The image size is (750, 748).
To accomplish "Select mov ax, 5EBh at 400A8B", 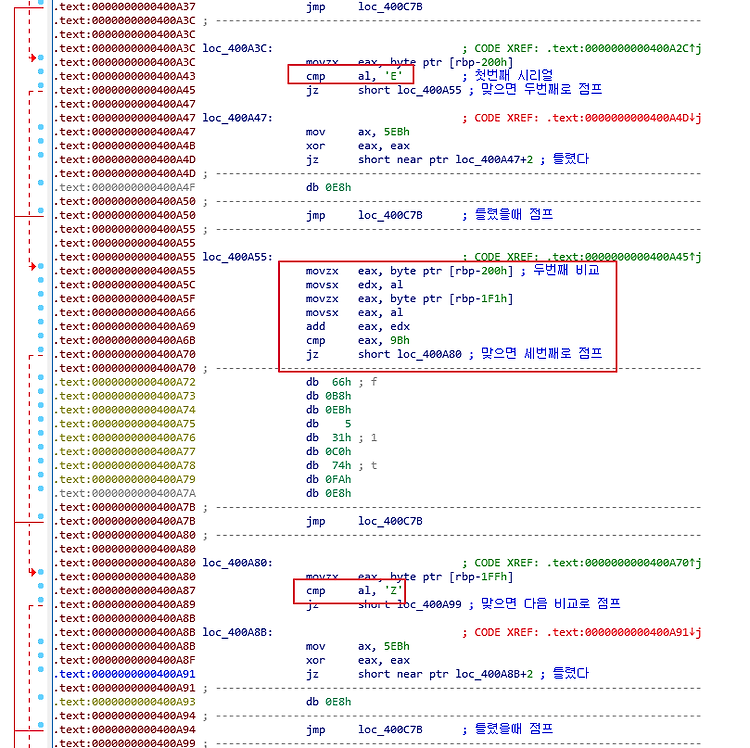I will [x=357, y=646].
